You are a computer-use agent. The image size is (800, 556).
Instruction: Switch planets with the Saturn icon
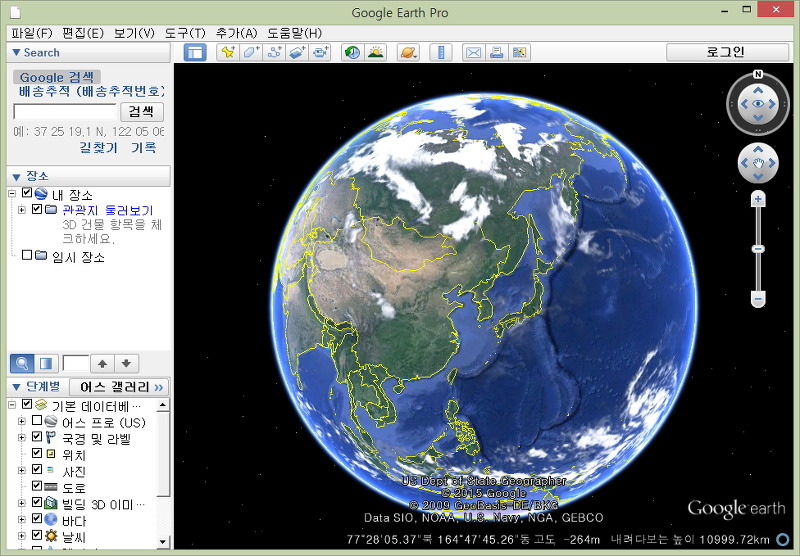pyautogui.click(x=408, y=52)
